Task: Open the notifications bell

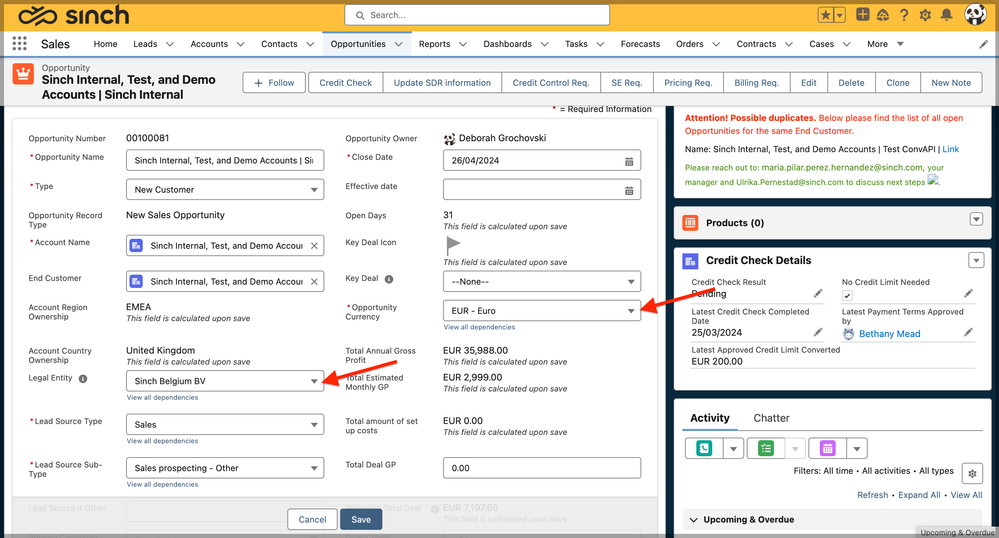Action: (947, 15)
